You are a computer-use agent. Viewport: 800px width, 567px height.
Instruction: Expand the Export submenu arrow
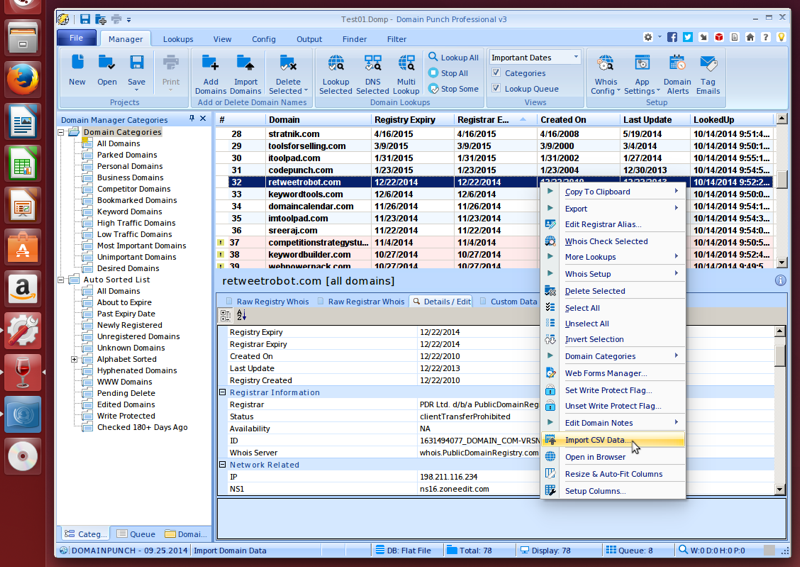[x=676, y=208]
